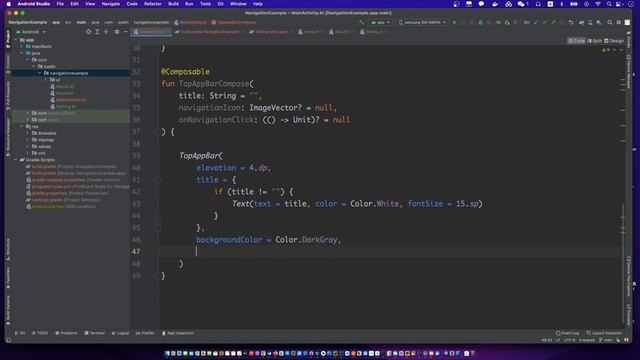Open the TODO tool window
The image size is (640, 360).
pos(40,333)
